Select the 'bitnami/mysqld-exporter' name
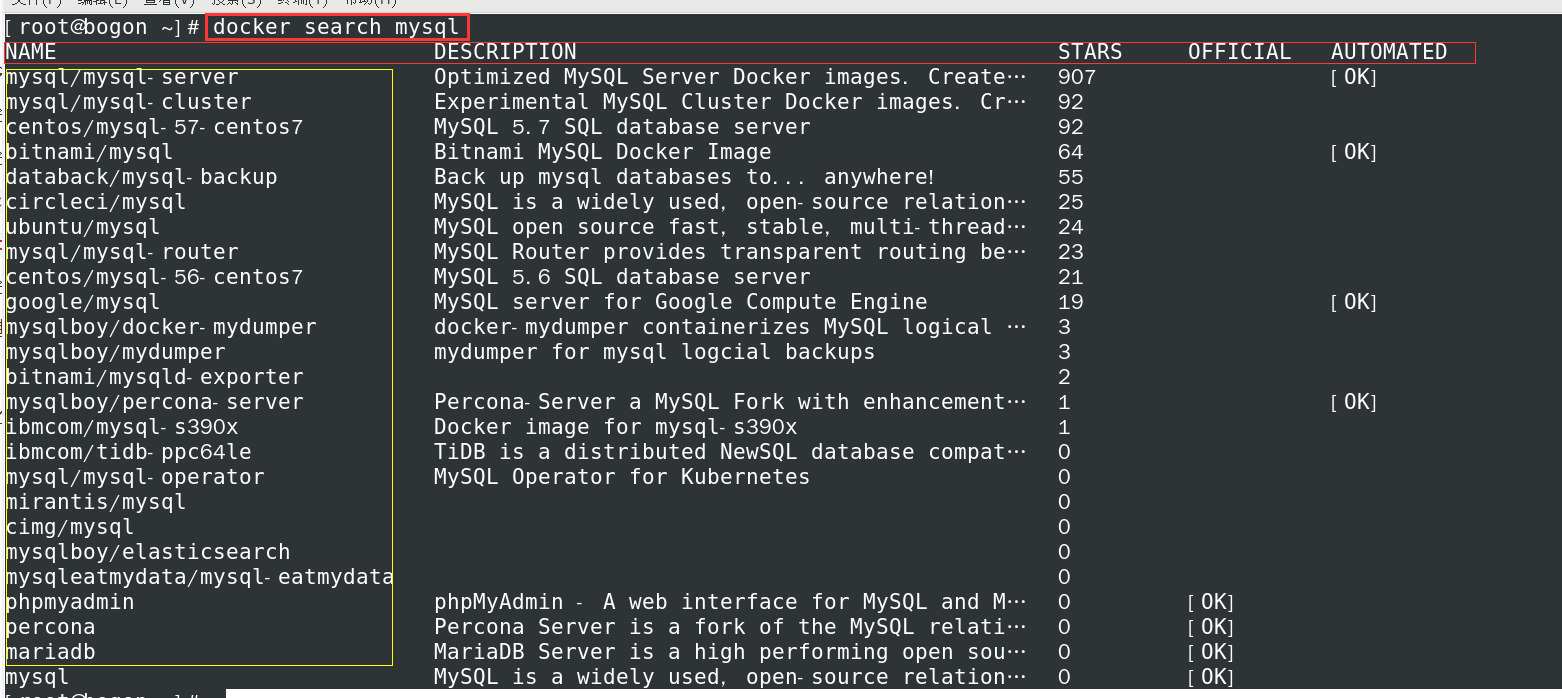 coord(154,377)
